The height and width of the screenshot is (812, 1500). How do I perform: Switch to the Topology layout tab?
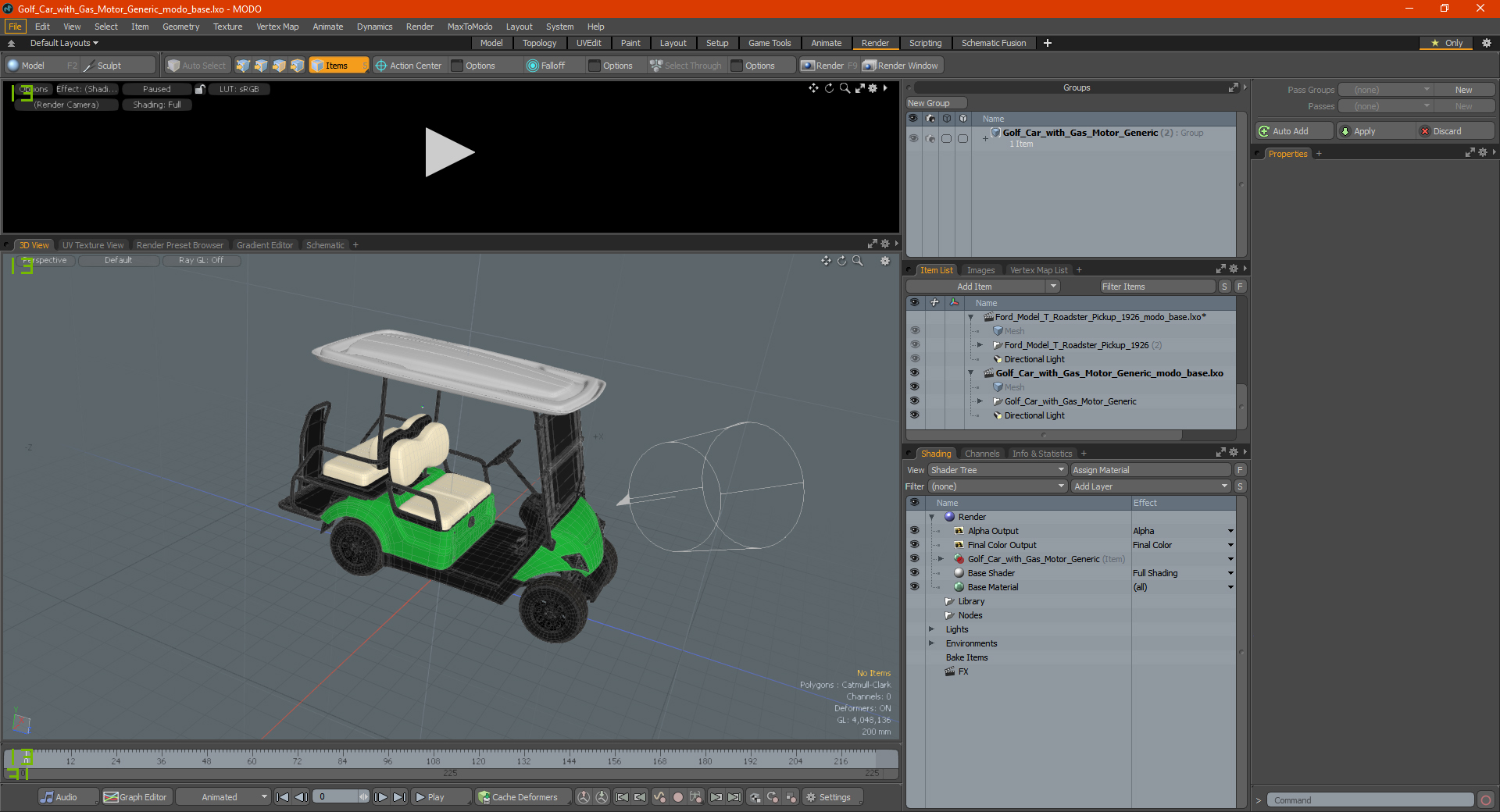(539, 43)
